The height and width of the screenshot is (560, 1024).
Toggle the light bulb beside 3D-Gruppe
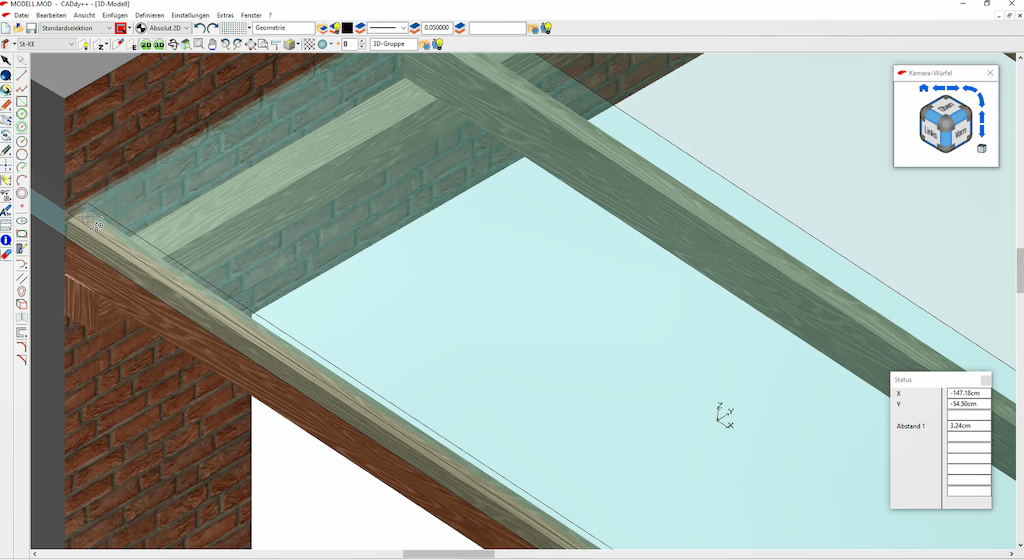438,45
